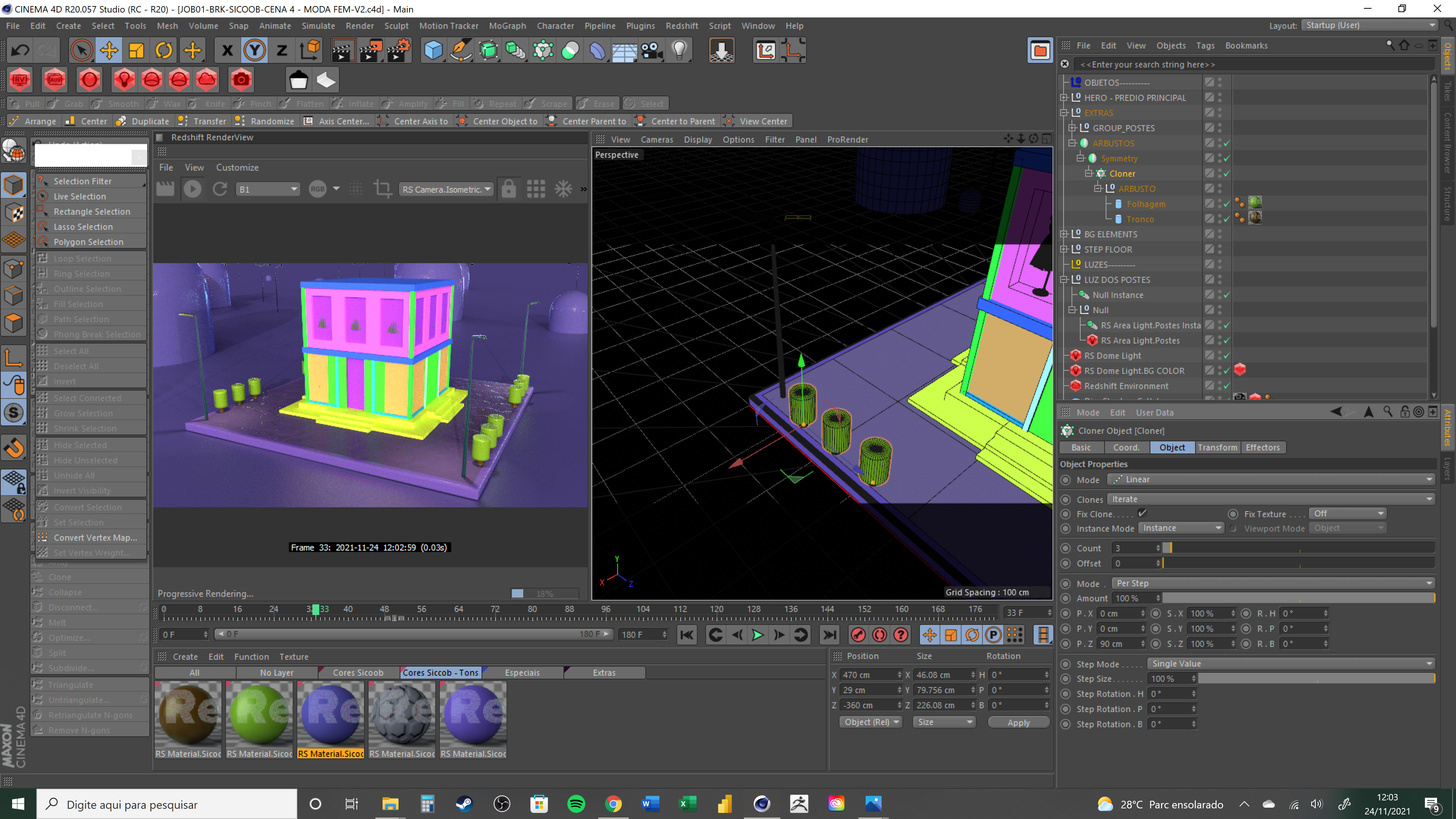Open the Instance Mode dropdown
Viewport: 1456px width, 819px height.
pos(1181,528)
